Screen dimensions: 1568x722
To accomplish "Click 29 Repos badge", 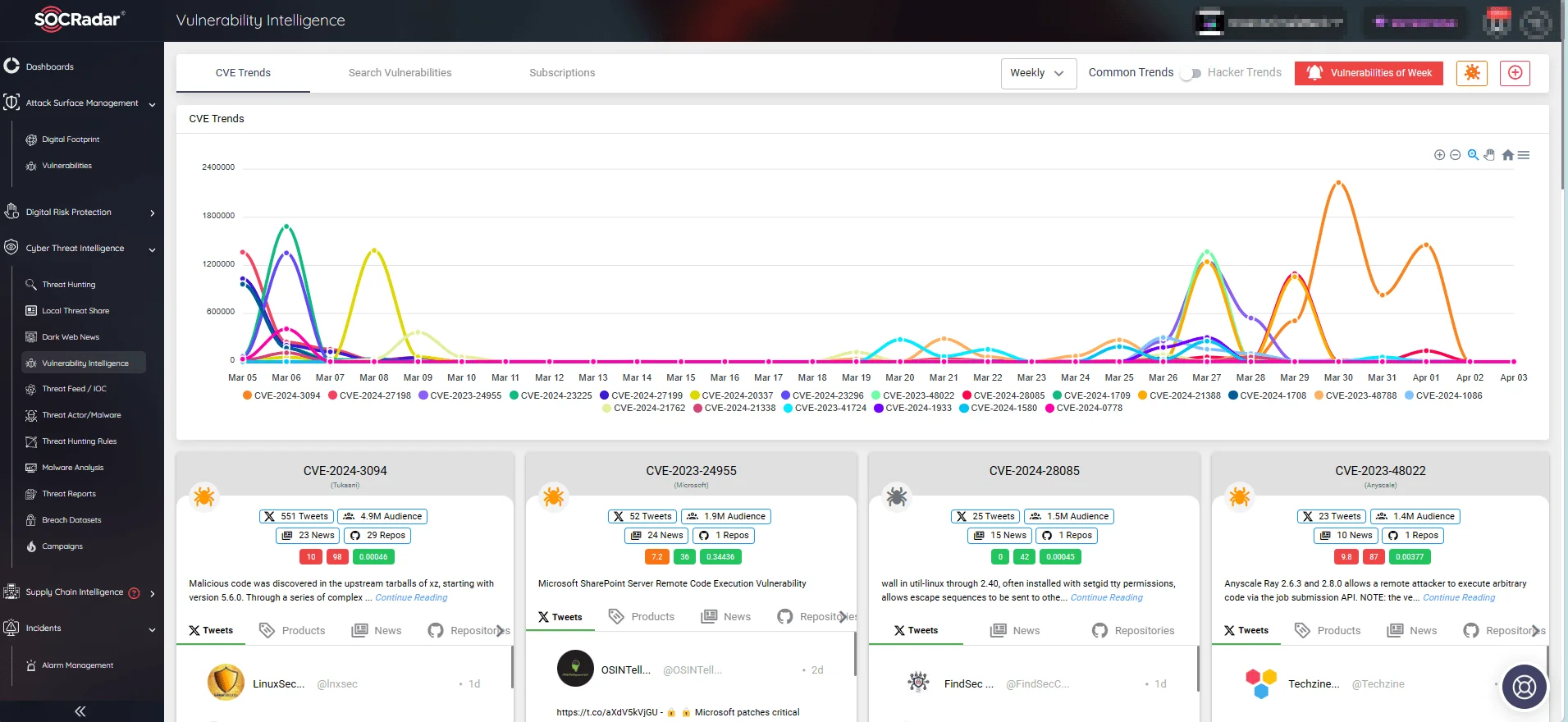I will point(377,535).
